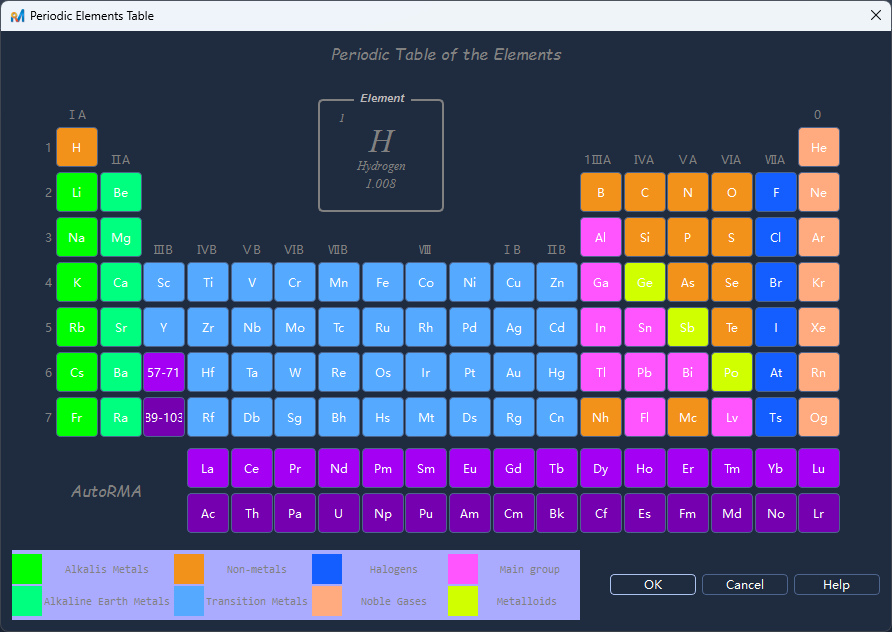The height and width of the screenshot is (632, 892).
Task: Click the Chlorine (Cl) element tile
Action: coord(775,237)
